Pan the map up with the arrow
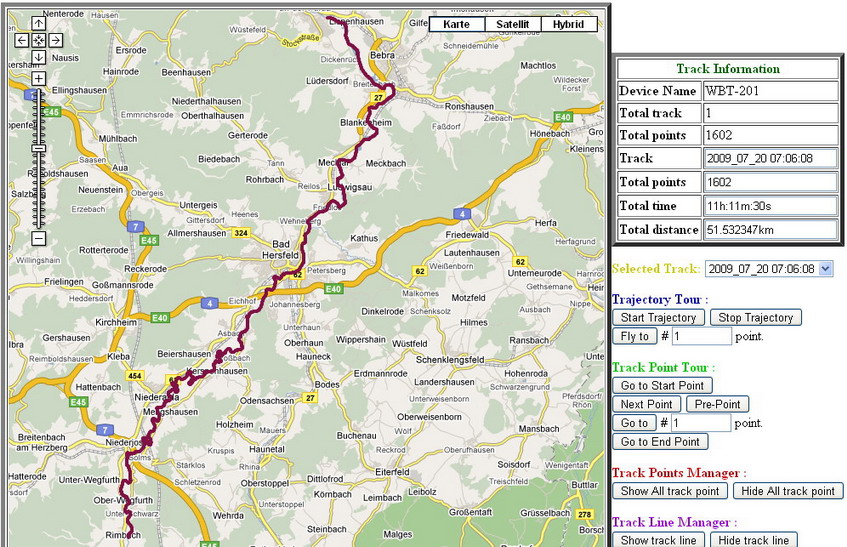The height and width of the screenshot is (547, 847). 38,23
